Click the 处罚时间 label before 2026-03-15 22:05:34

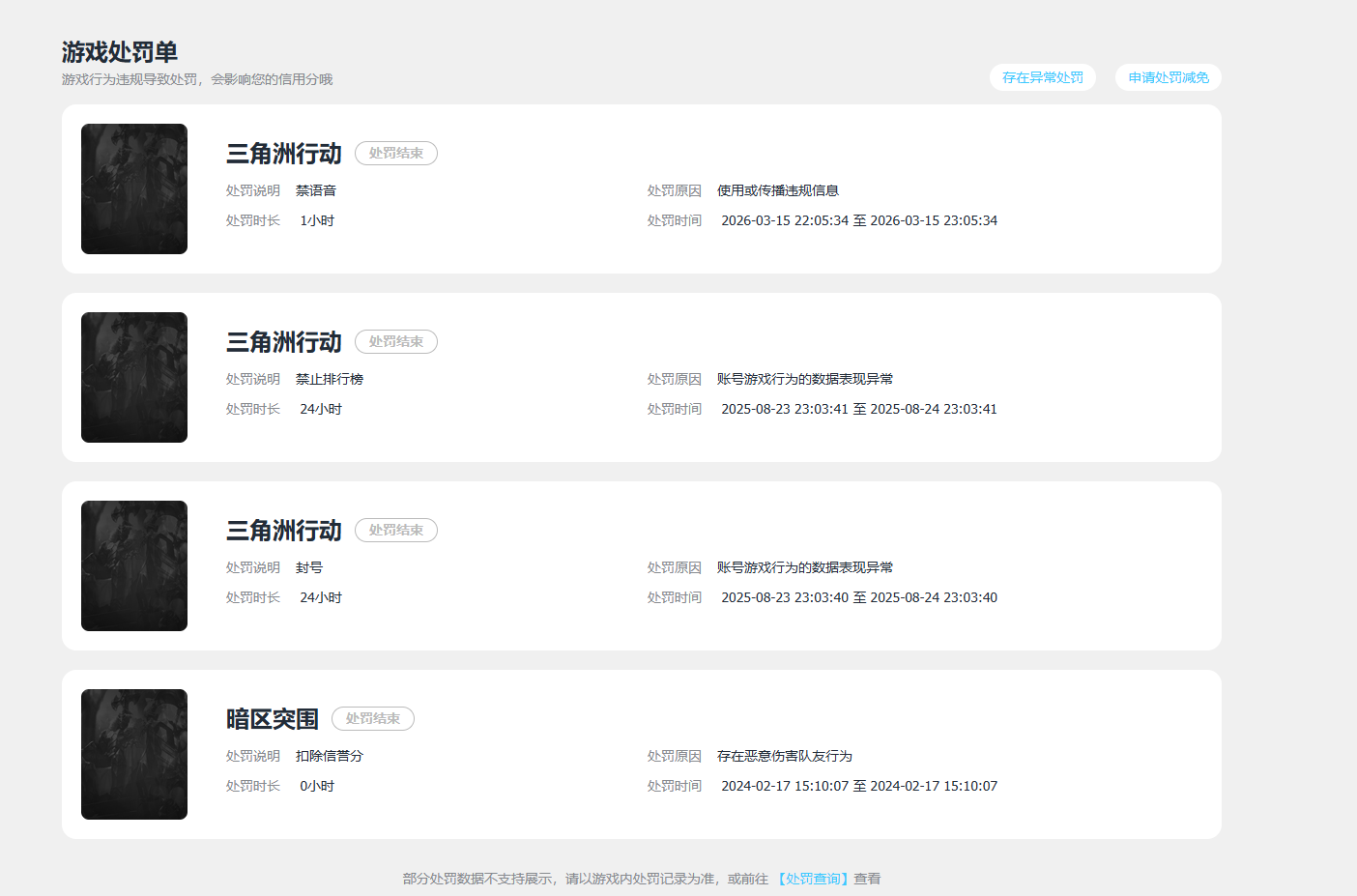coord(675,220)
